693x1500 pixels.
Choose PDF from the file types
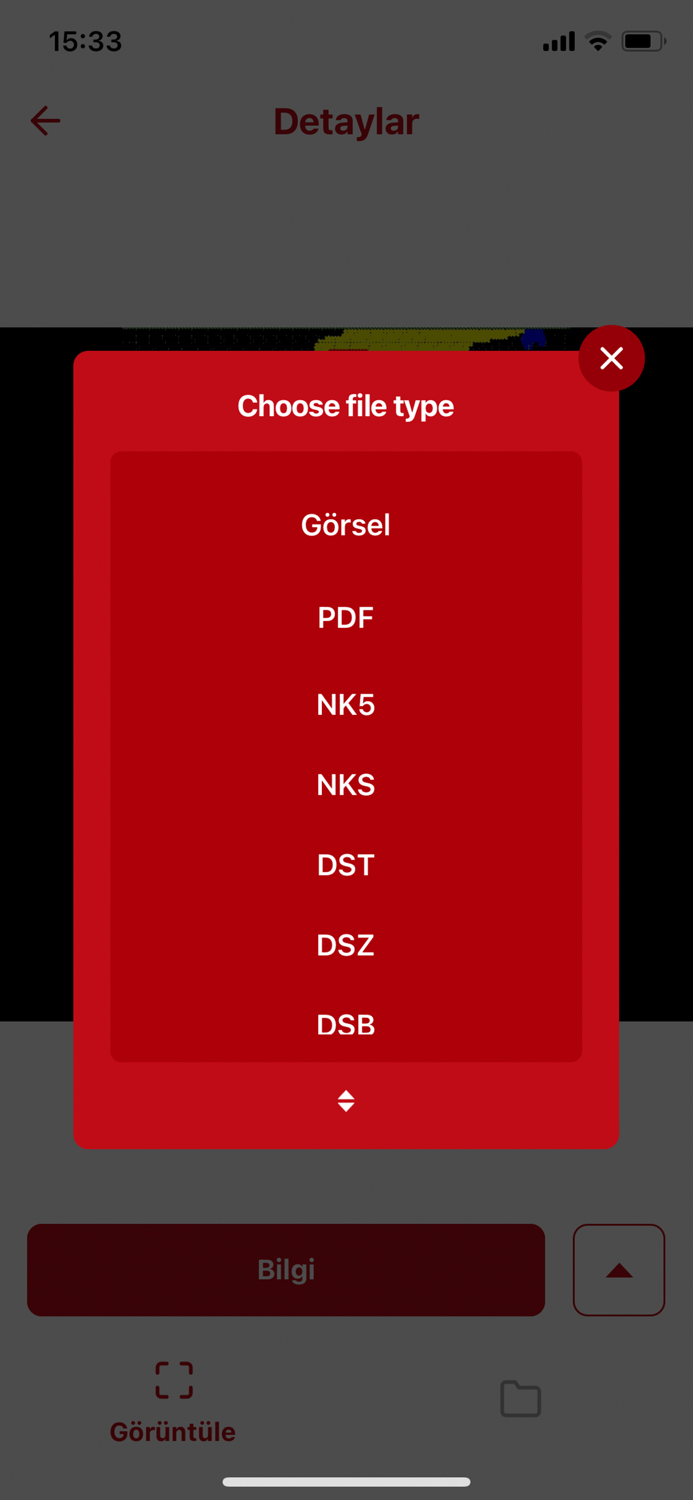346,617
